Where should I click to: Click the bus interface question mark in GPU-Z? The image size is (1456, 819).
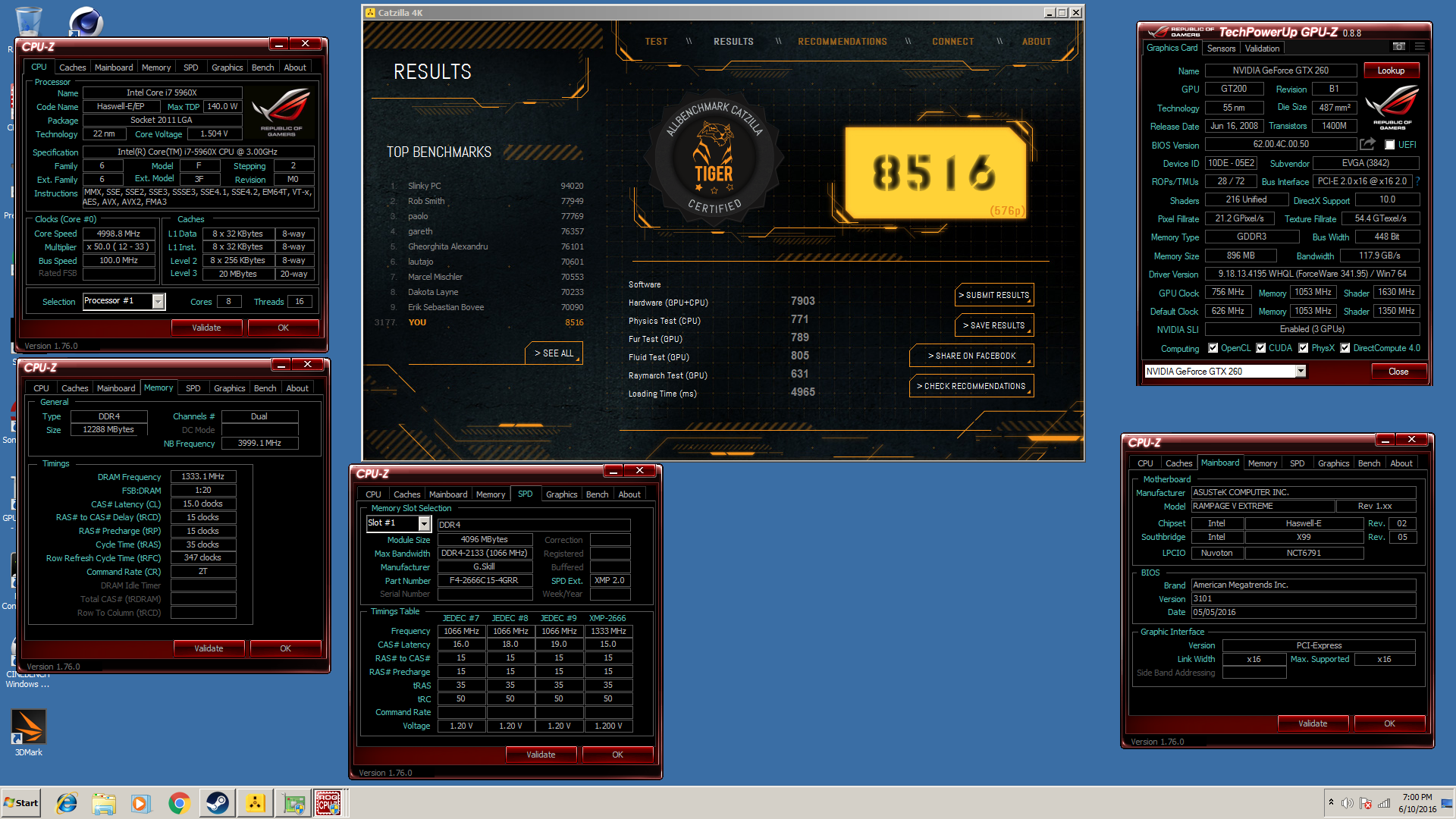tap(1417, 181)
